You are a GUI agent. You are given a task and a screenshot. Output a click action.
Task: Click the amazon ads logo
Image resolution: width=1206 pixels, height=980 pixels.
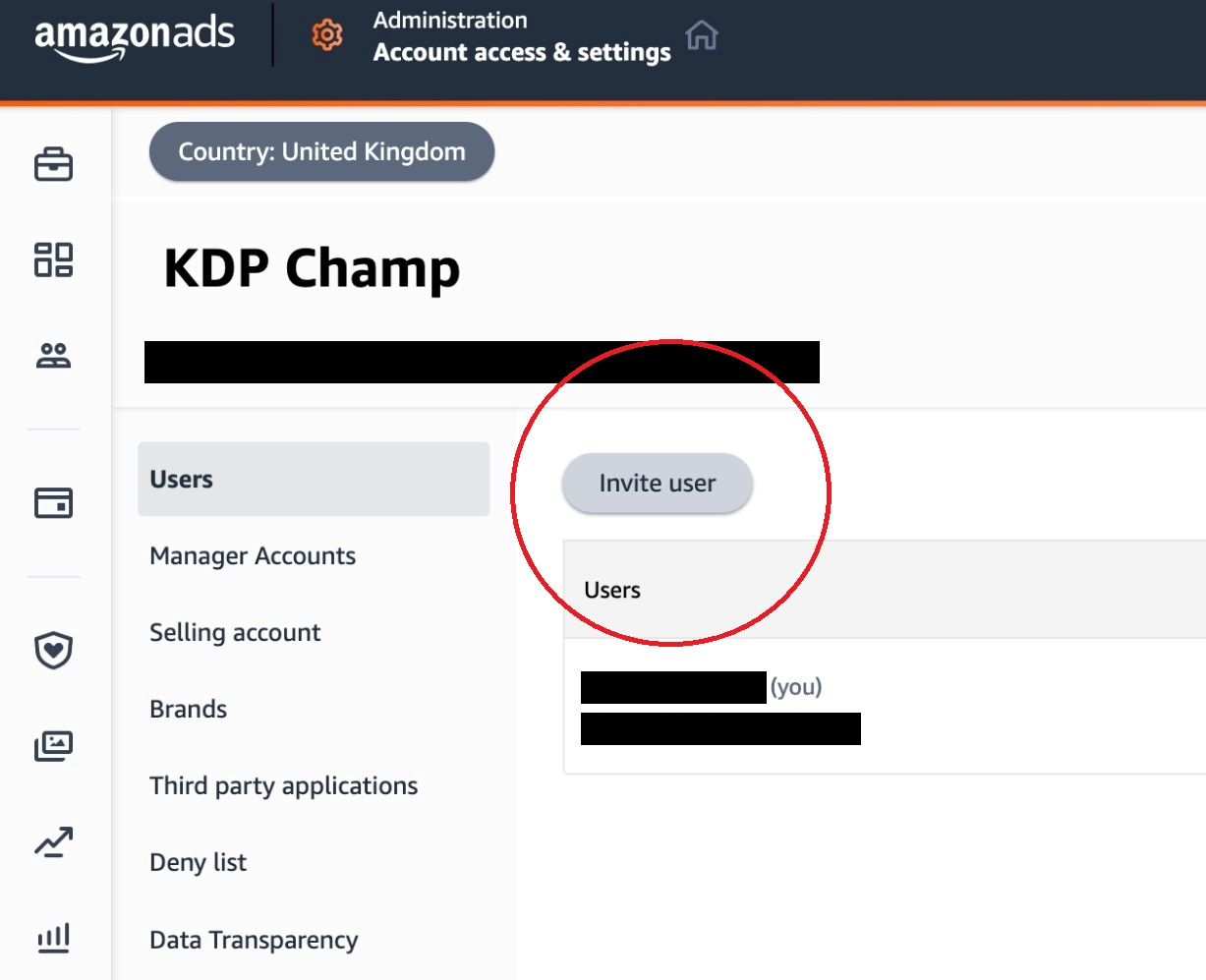135,39
